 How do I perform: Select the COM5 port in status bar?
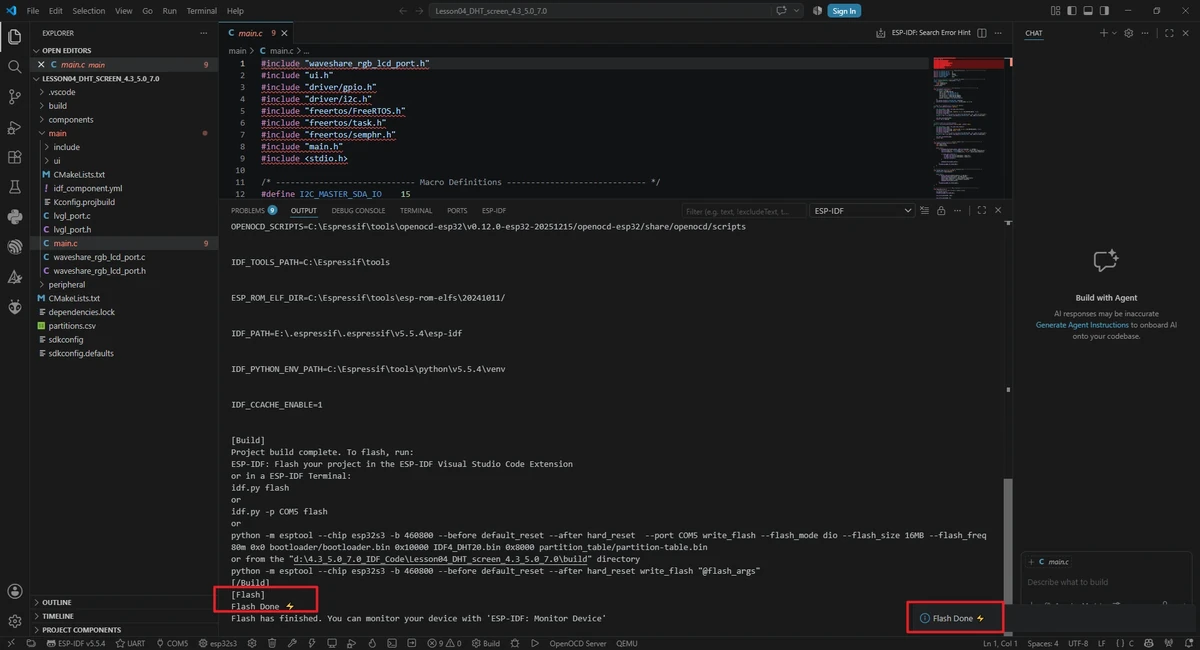[x=172, y=643]
